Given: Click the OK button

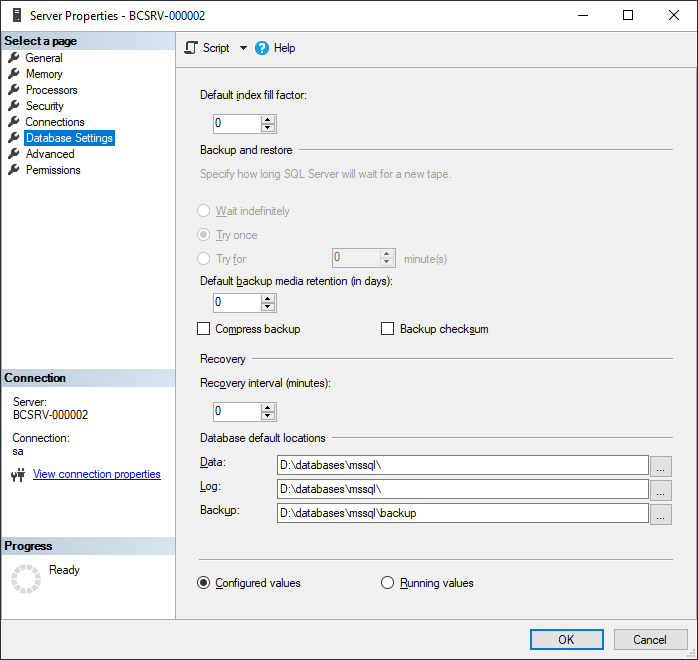Looking at the screenshot, I should pyautogui.click(x=567, y=640).
